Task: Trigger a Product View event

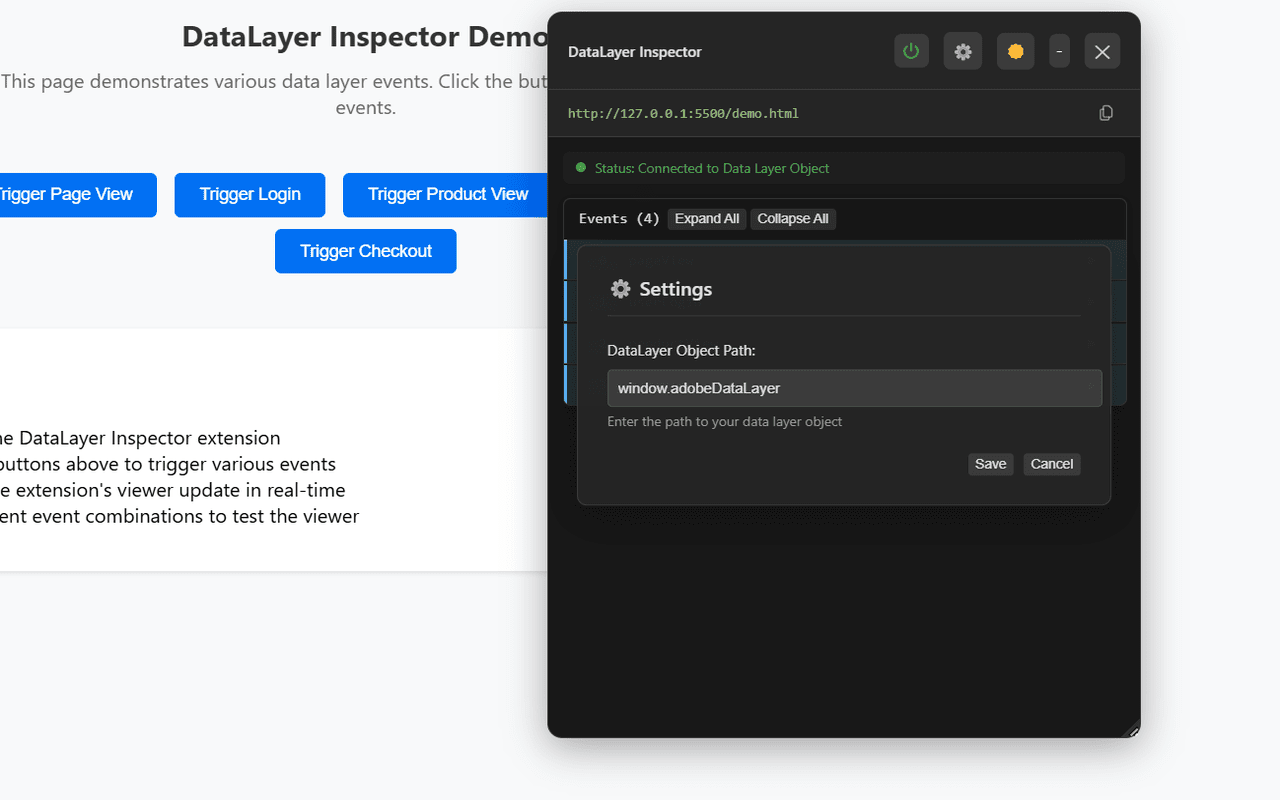Action: (x=445, y=195)
